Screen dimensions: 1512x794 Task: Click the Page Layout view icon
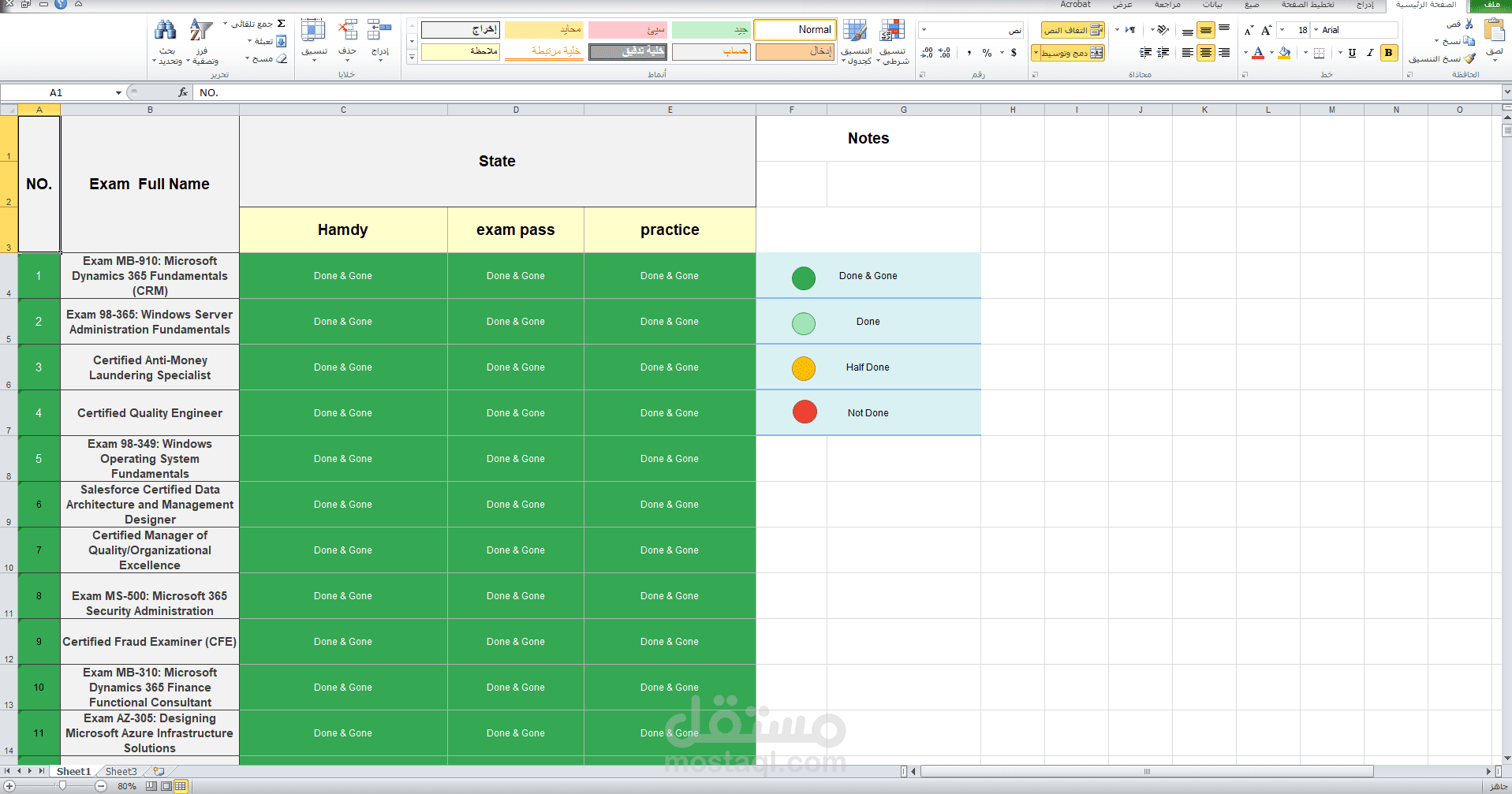tap(166, 786)
